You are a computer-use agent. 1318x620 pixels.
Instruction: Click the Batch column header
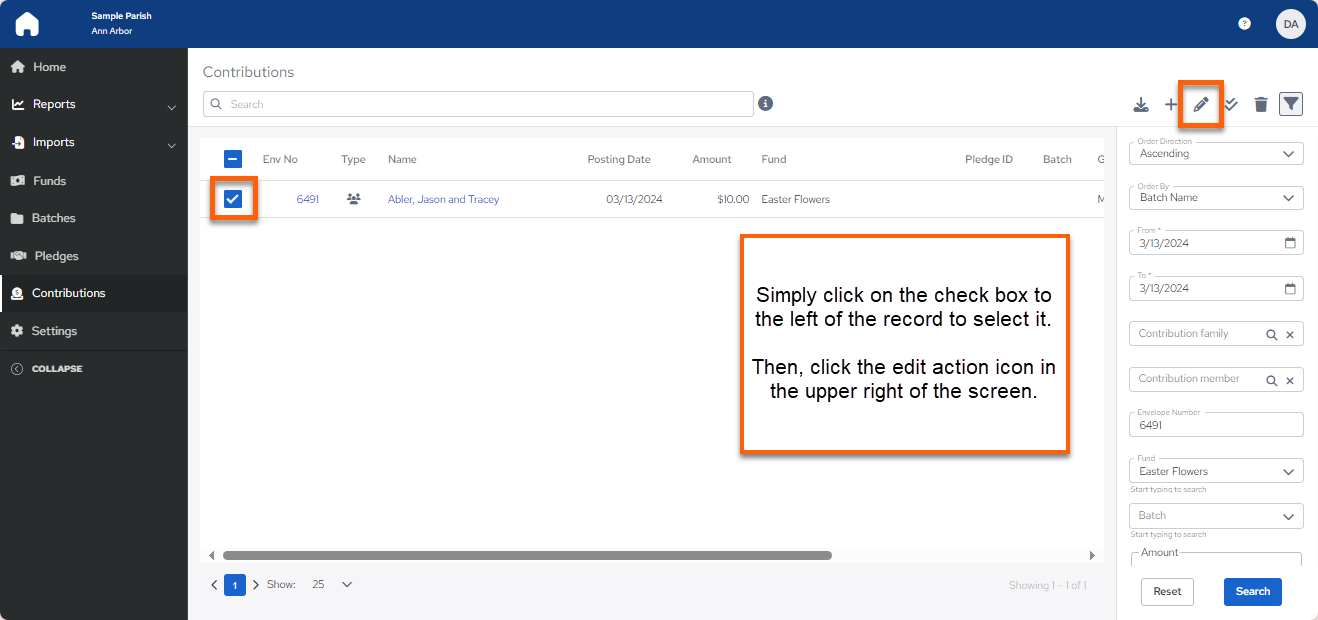click(1057, 159)
